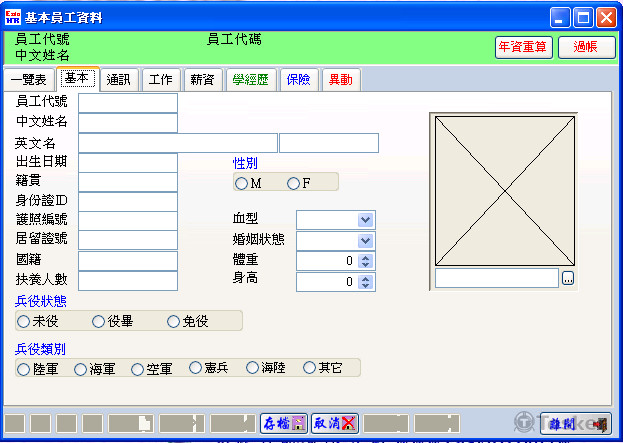
Task: Click the employee photo placeholder box
Action: coord(505,191)
